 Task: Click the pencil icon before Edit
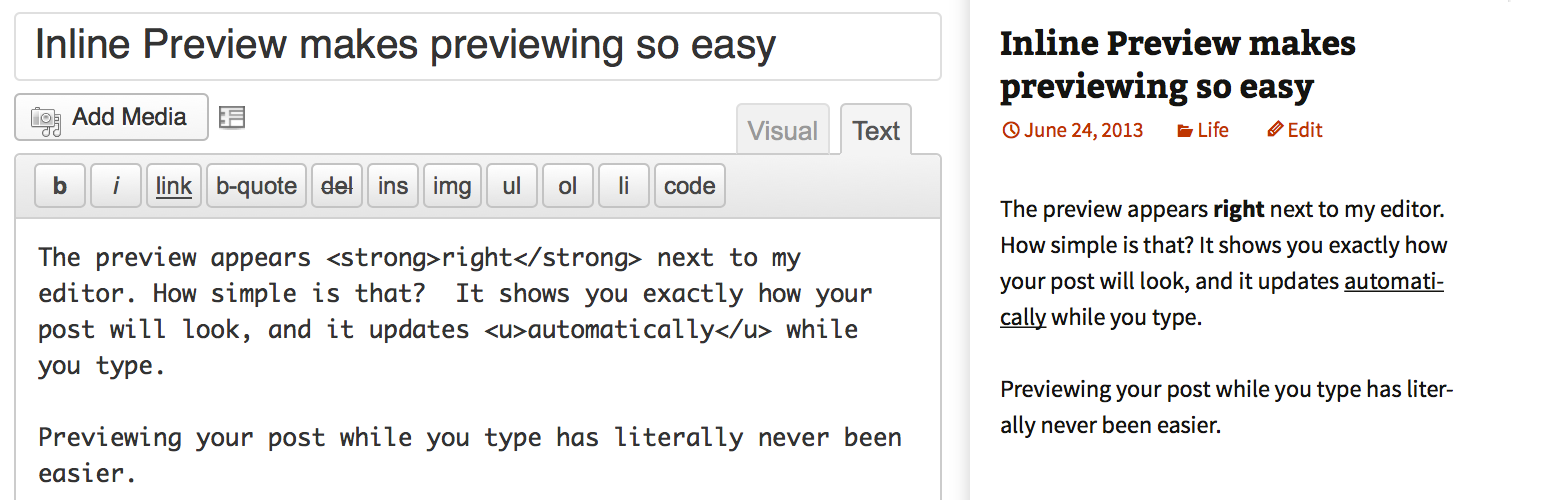[1275, 130]
